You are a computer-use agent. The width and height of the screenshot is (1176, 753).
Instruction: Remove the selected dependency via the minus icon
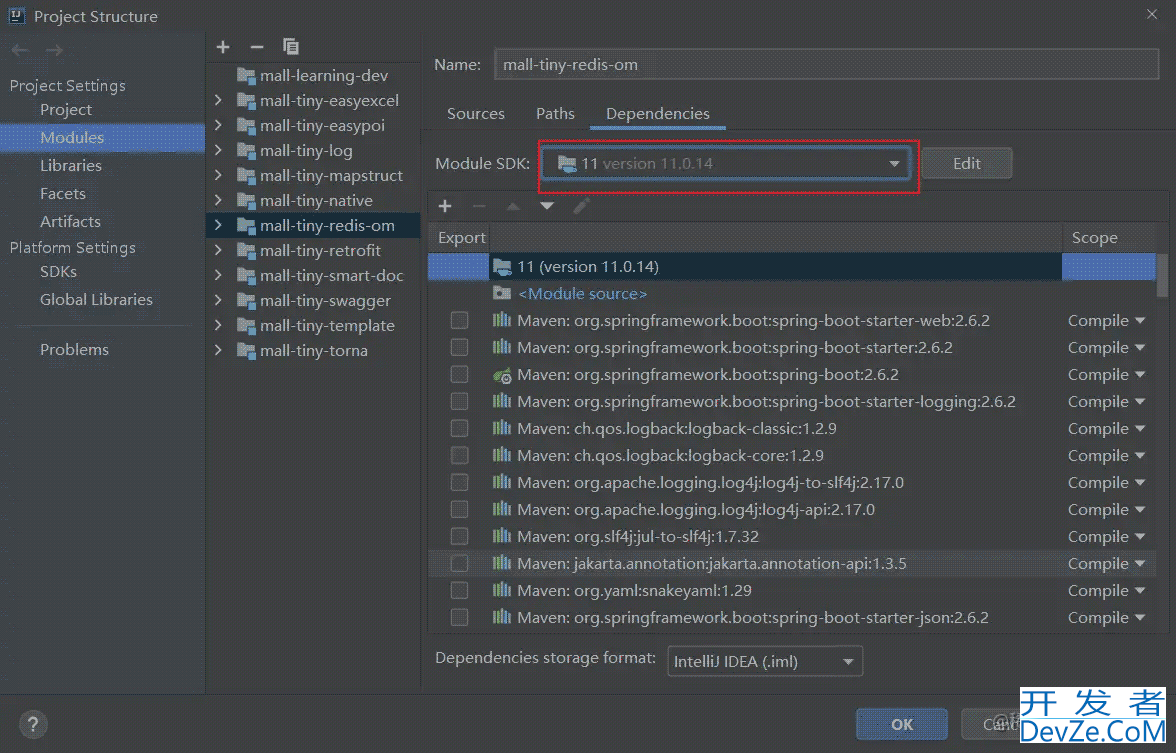(479, 206)
